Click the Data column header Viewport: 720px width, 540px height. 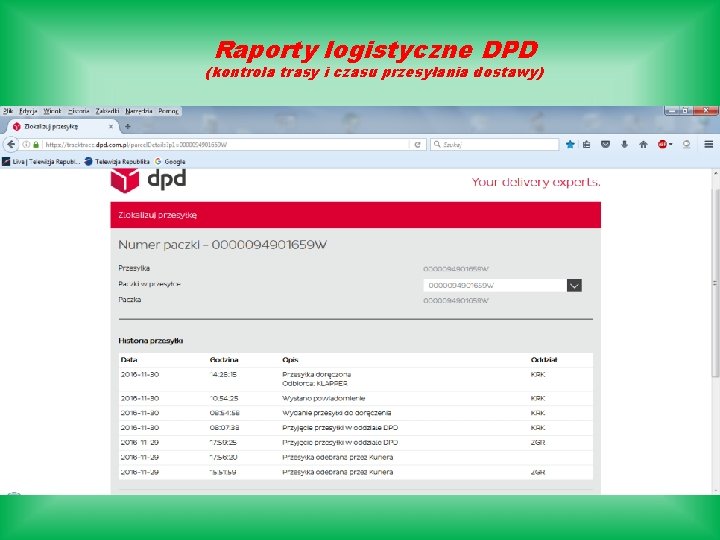pyautogui.click(x=129, y=360)
